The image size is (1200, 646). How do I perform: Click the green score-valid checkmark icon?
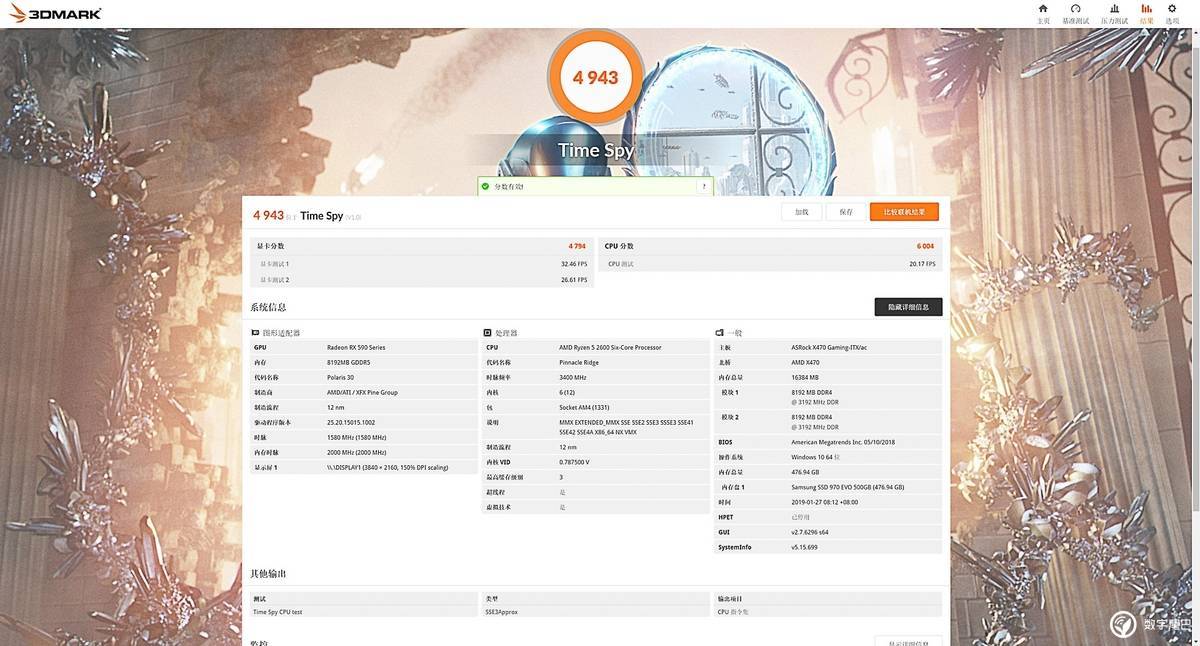point(485,186)
